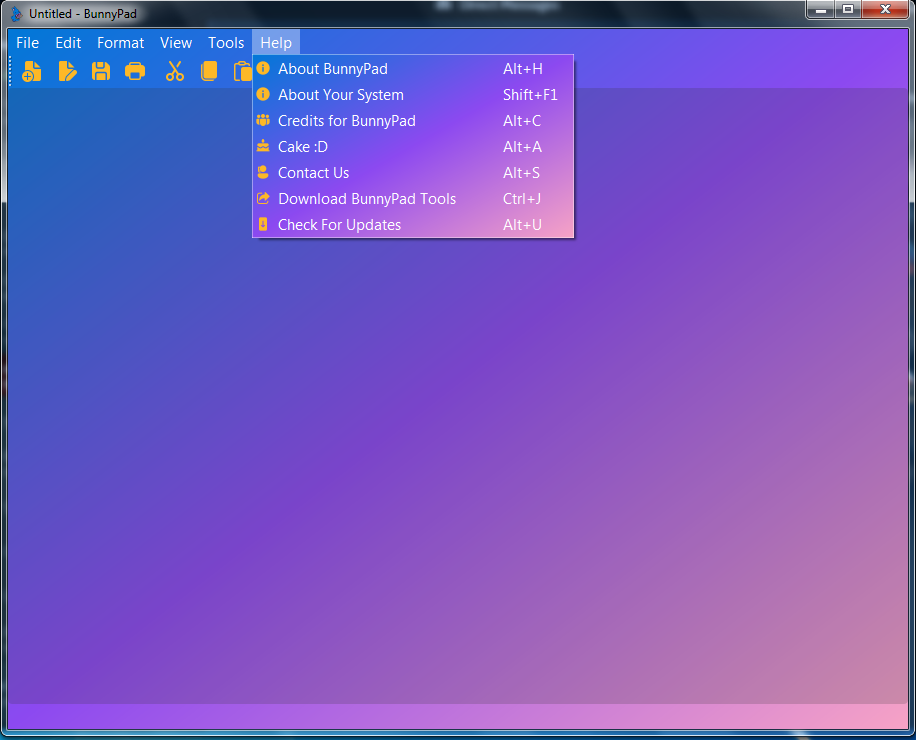The height and width of the screenshot is (740, 916).
Task: Click the info icon beside About Your System
Action: pyautogui.click(x=263, y=94)
